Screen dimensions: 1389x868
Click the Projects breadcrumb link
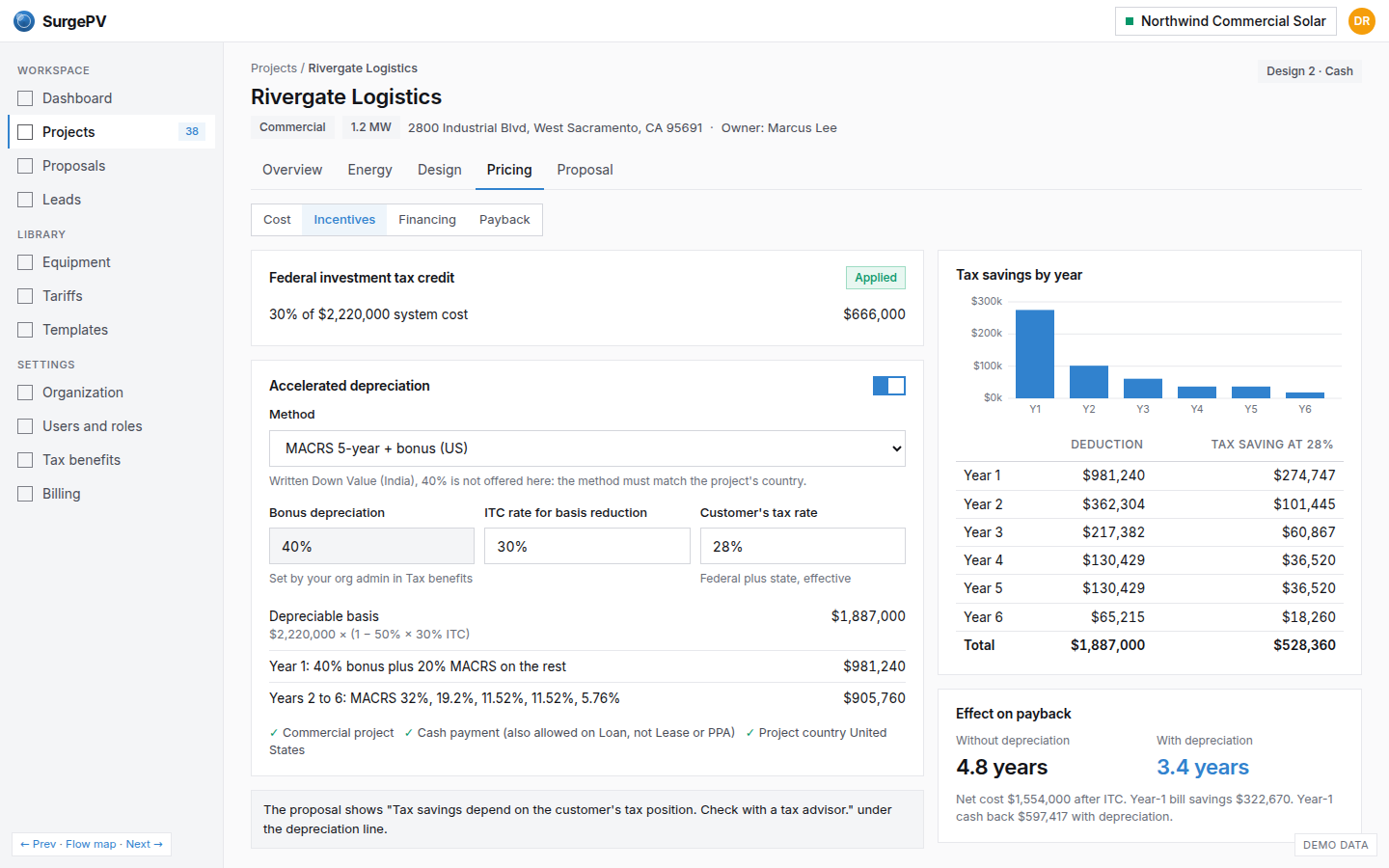coord(274,68)
